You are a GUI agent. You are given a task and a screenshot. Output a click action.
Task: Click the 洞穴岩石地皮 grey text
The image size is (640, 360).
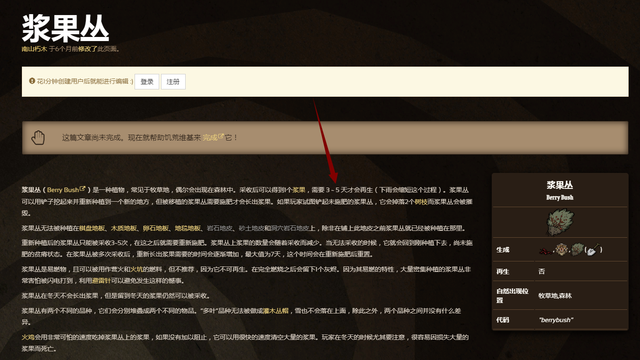point(290,228)
